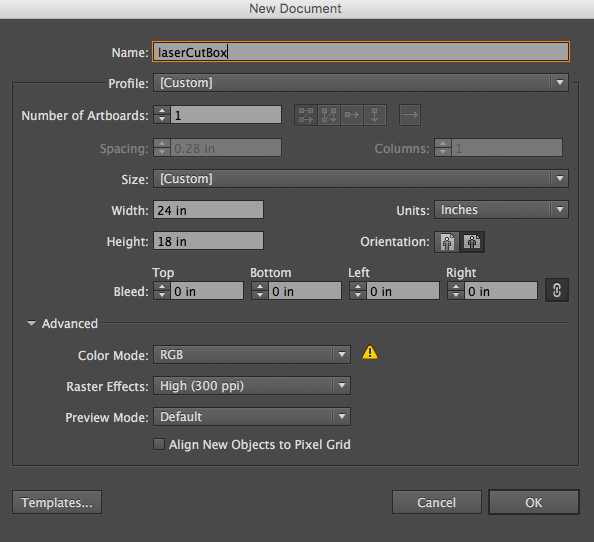Image resolution: width=594 pixels, height=542 pixels.
Task: Open the Color Mode dropdown
Action: coord(252,355)
